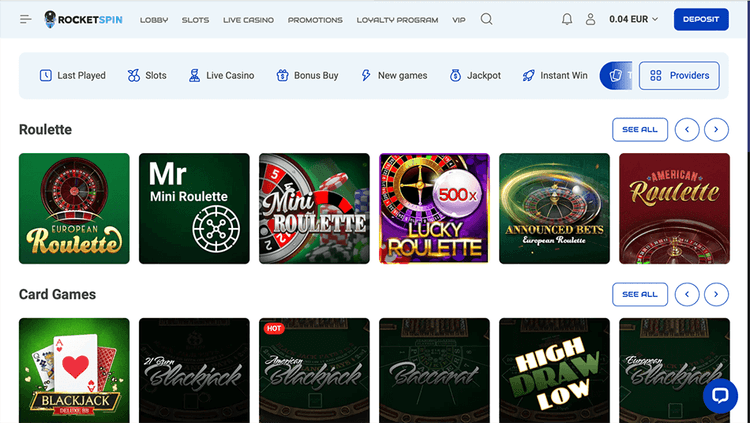
Task: See all Roulette games
Action: 640,130
